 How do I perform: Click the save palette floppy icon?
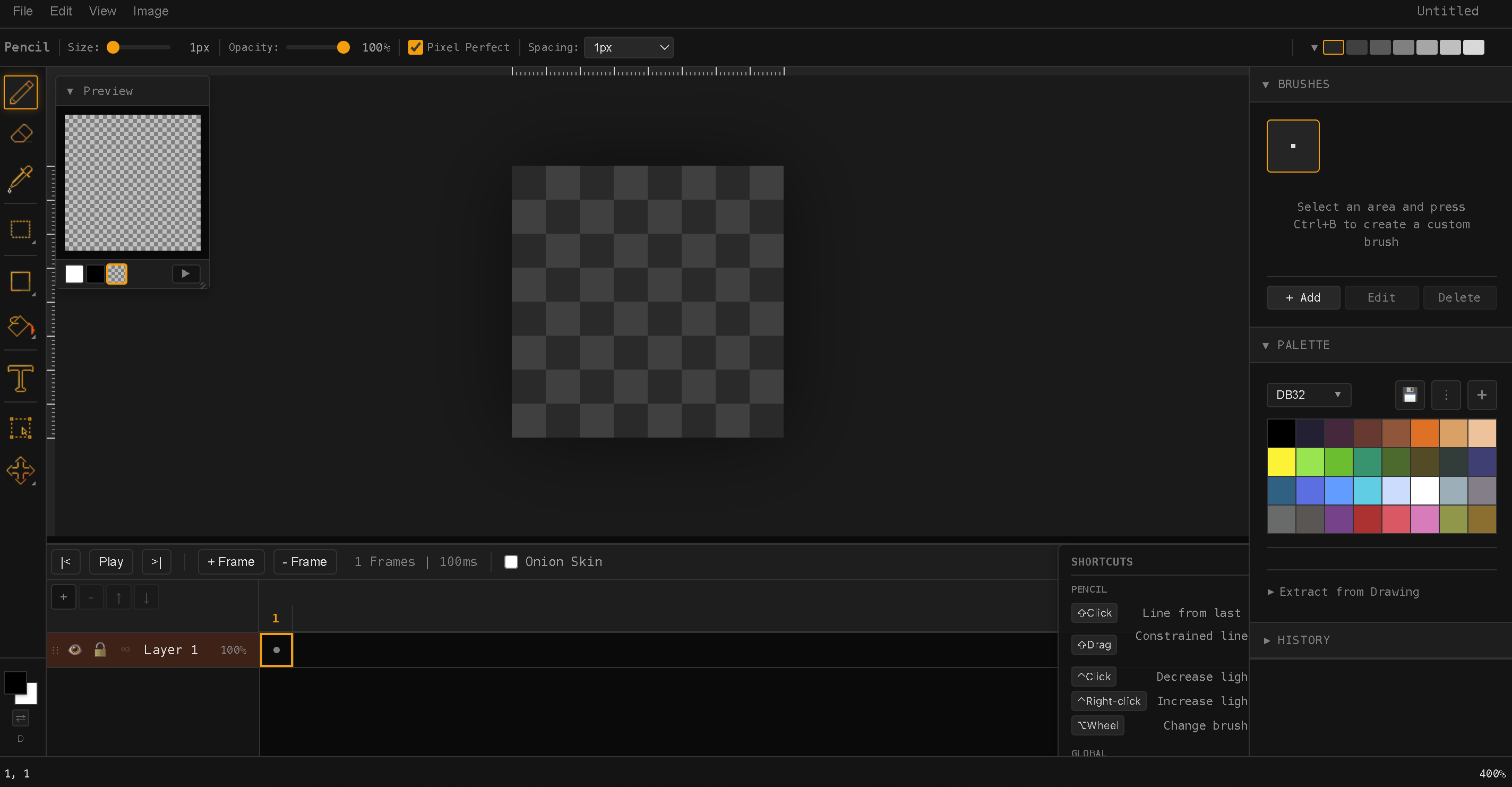pos(1410,395)
